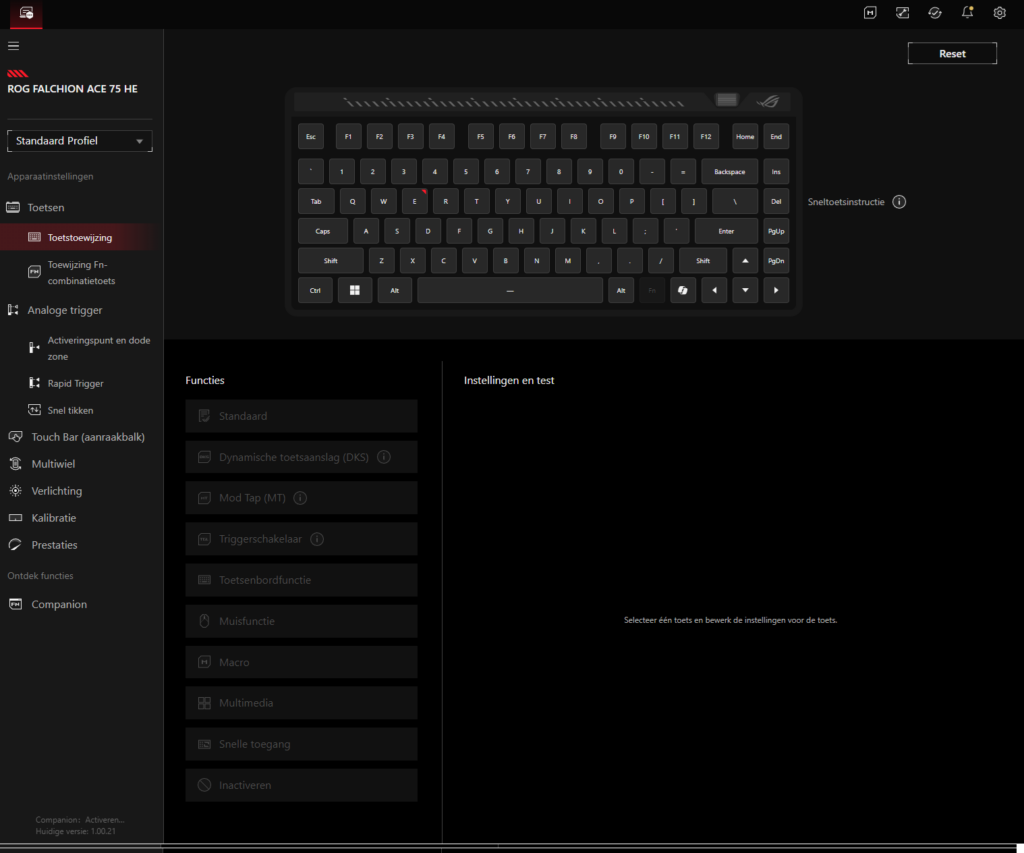Image resolution: width=1024 pixels, height=853 pixels.
Task: Open the screen layout icon in top bar
Action: [x=903, y=13]
